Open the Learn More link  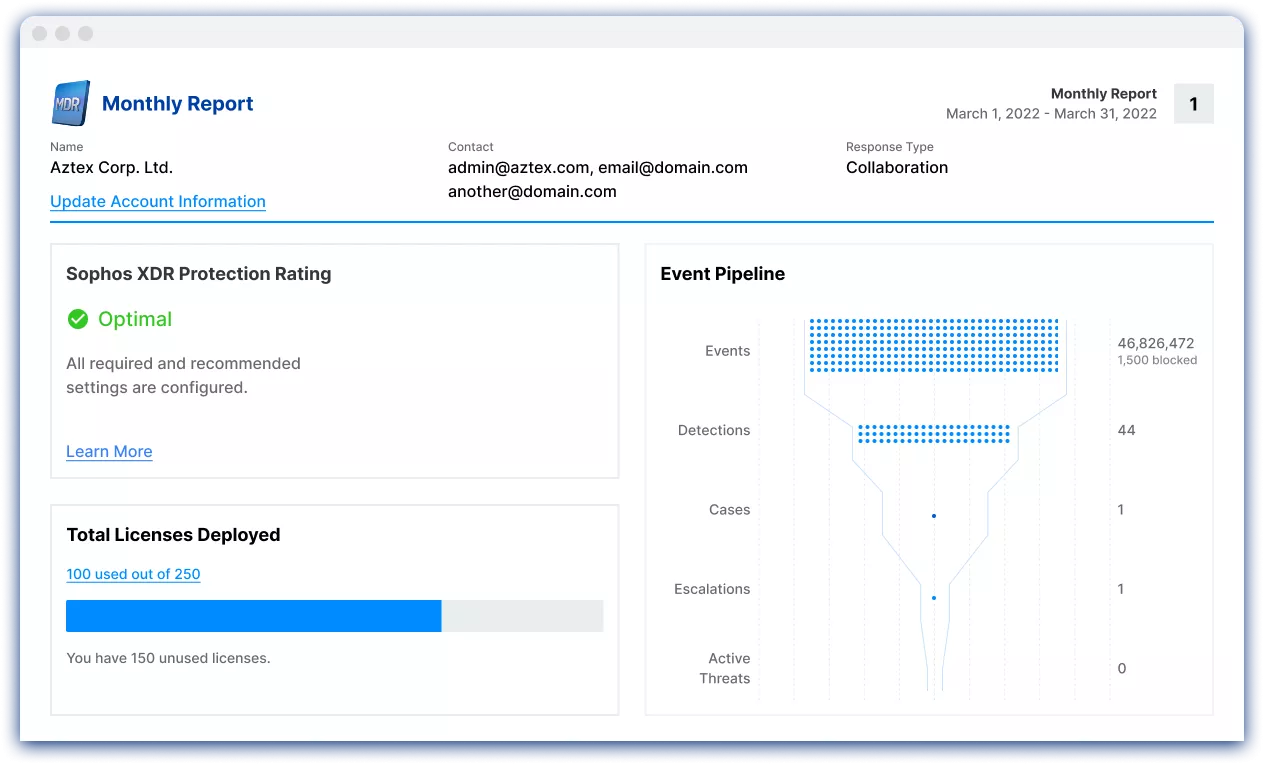[x=109, y=451]
